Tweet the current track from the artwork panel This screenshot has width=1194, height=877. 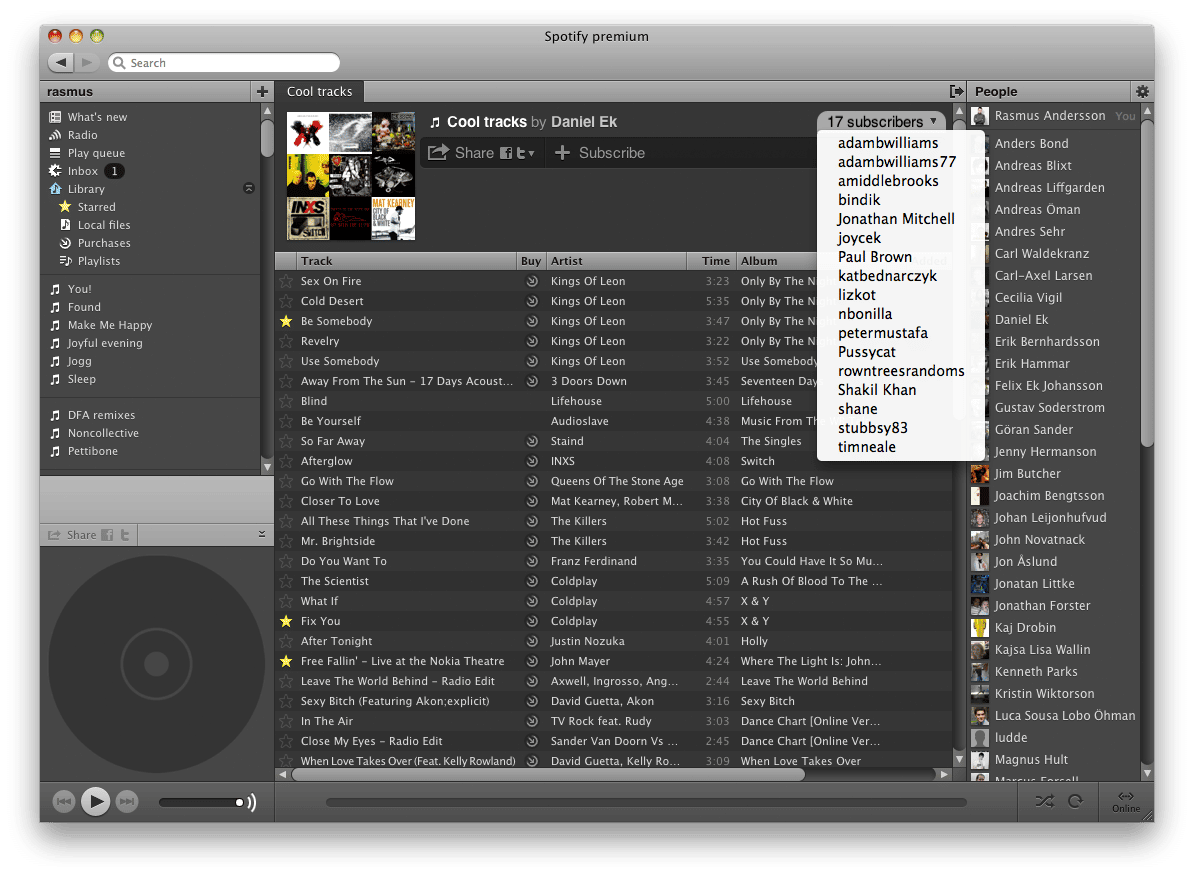pyautogui.click(x=125, y=535)
